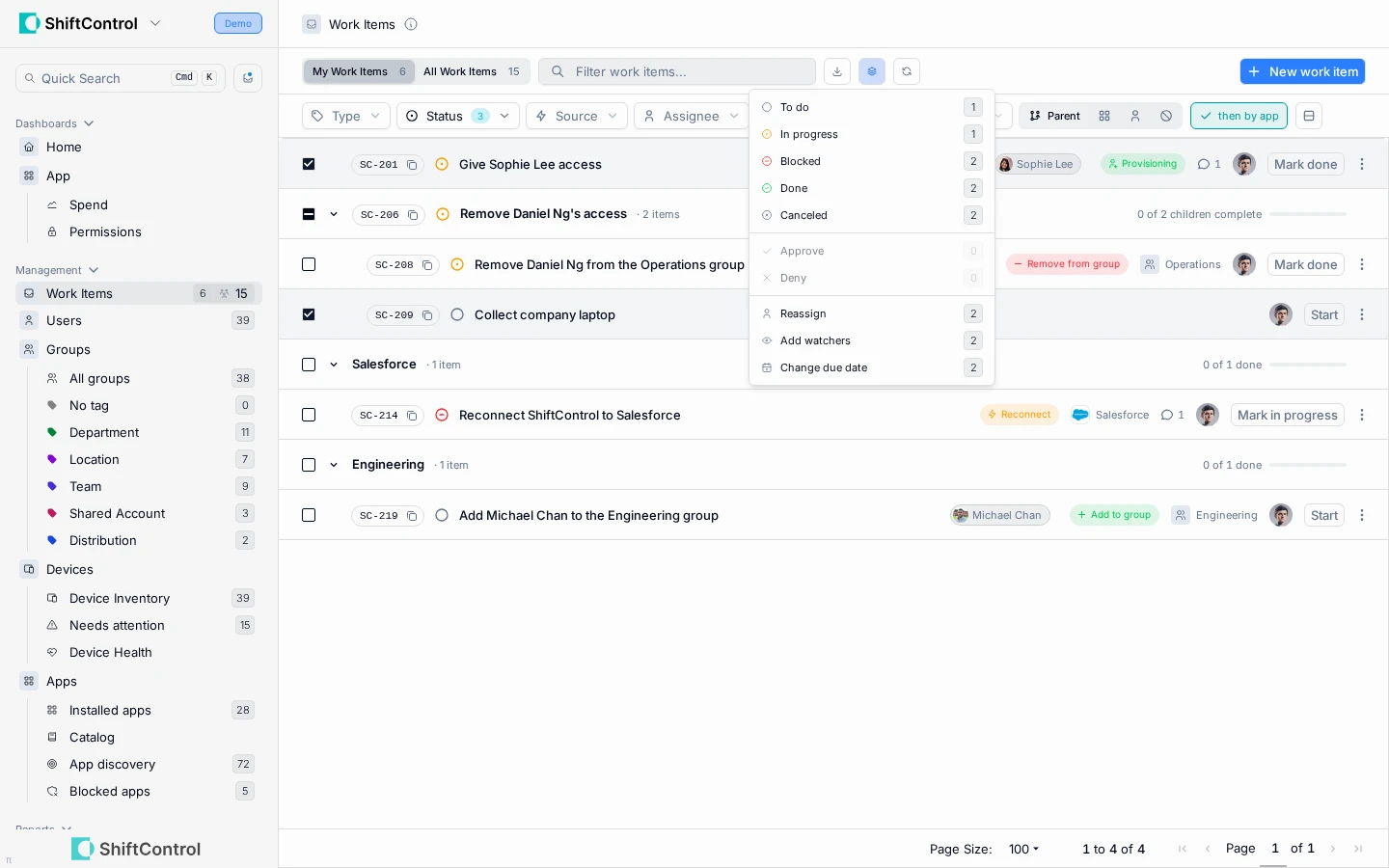The image size is (1389, 868).
Task: Open the assistant icon beside Quick Search
Action: click(248, 78)
